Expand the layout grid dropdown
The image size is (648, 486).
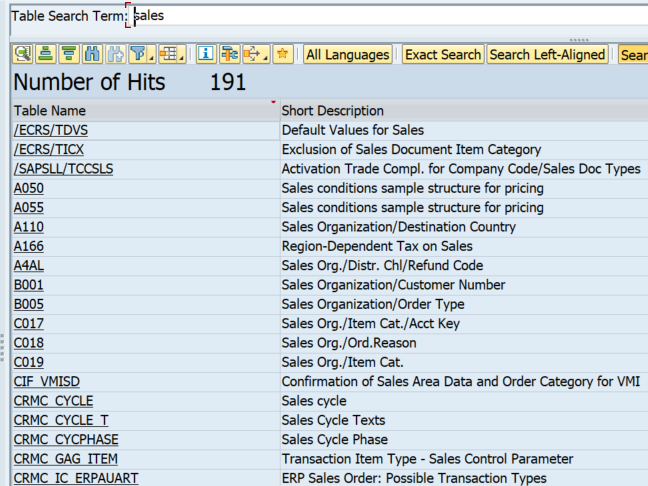point(172,55)
